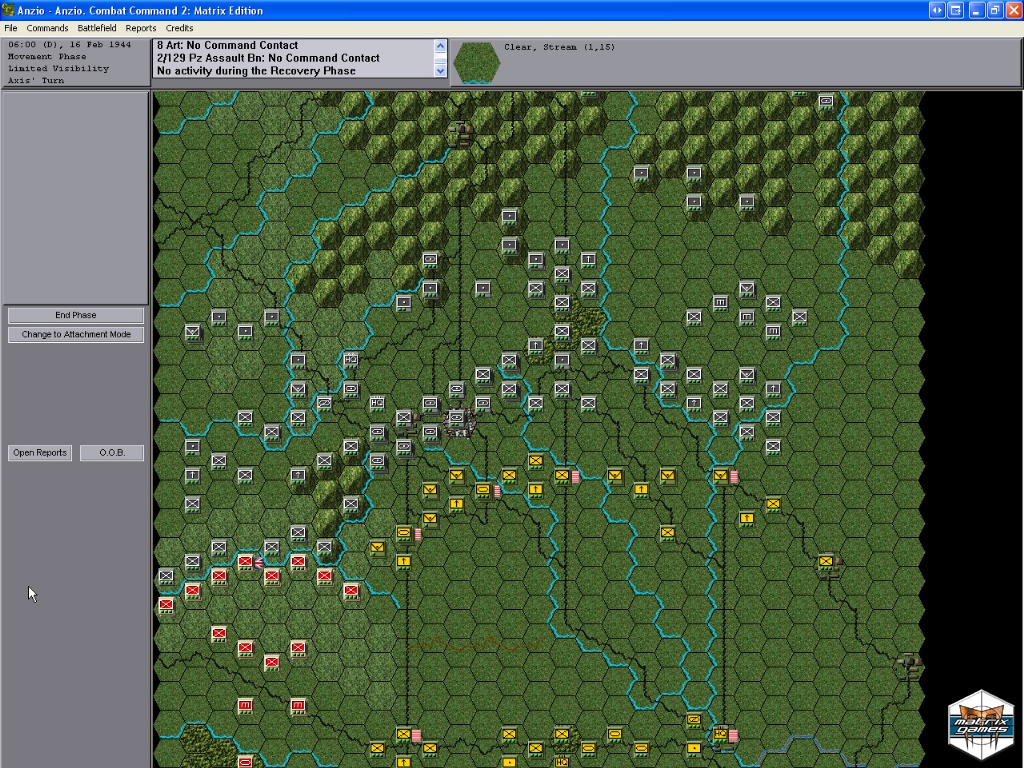Image resolution: width=1024 pixels, height=768 pixels.
Task: Select the '2/129 Pz Assault Bn' message line
Action: click(268, 58)
